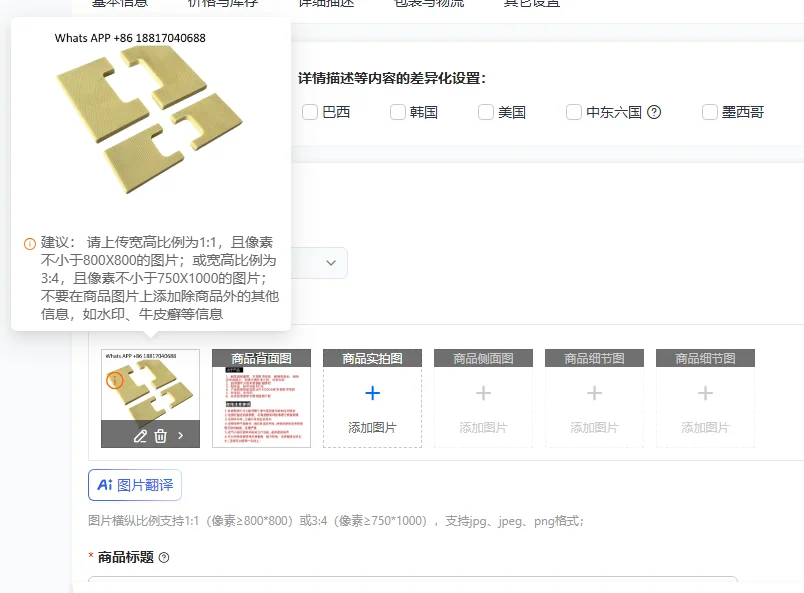Open the help icon beside 中东六国
This screenshot has width=804, height=593.
coord(654,112)
